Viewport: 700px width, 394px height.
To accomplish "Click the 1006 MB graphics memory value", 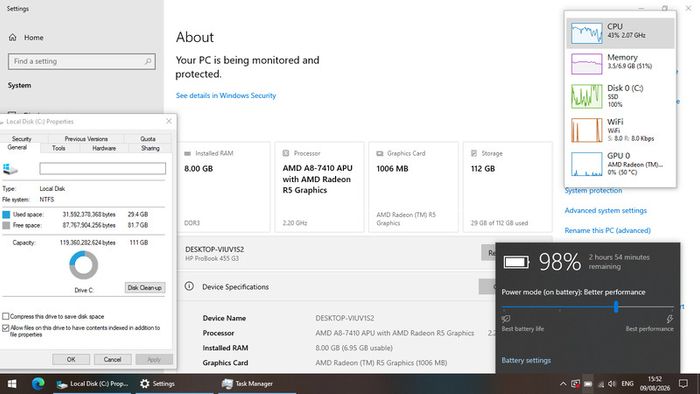I will (x=392, y=169).
